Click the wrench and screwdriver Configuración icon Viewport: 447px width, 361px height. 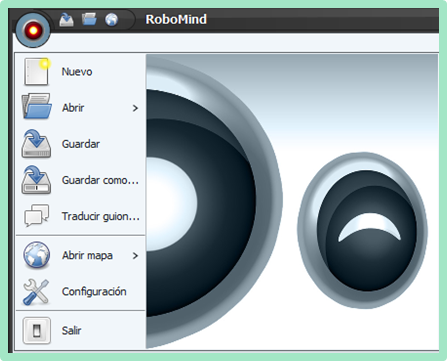coord(36,292)
